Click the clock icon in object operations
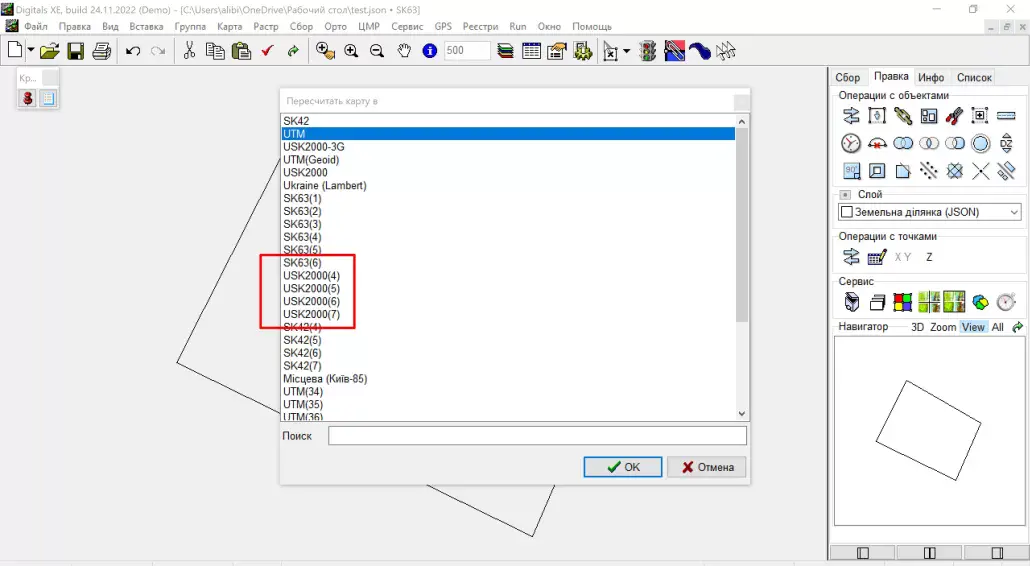 tap(851, 144)
